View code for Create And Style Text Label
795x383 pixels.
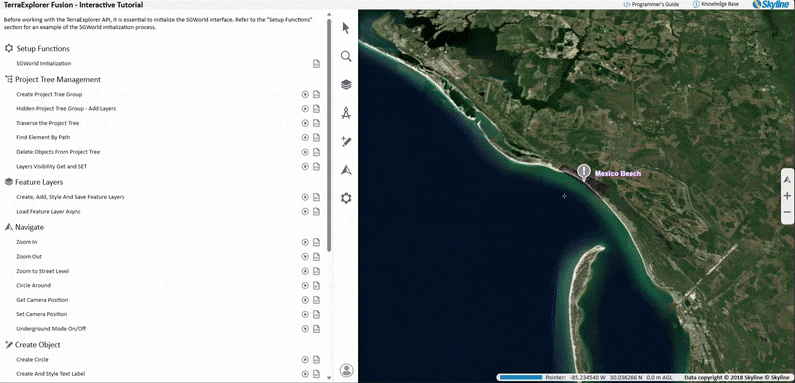pos(316,374)
